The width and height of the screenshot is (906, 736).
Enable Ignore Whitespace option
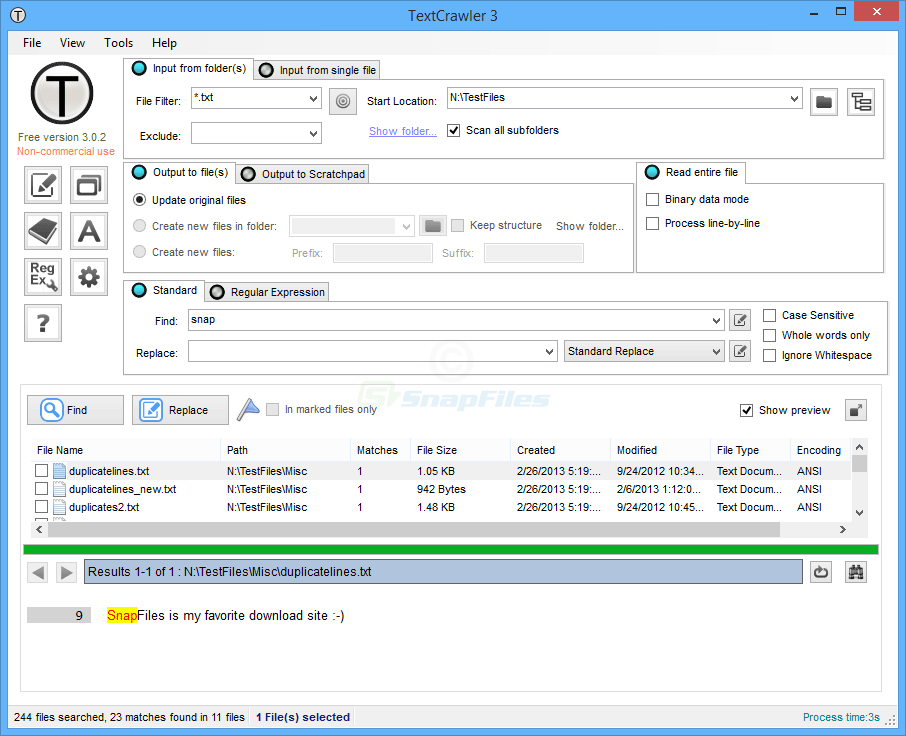coord(769,356)
